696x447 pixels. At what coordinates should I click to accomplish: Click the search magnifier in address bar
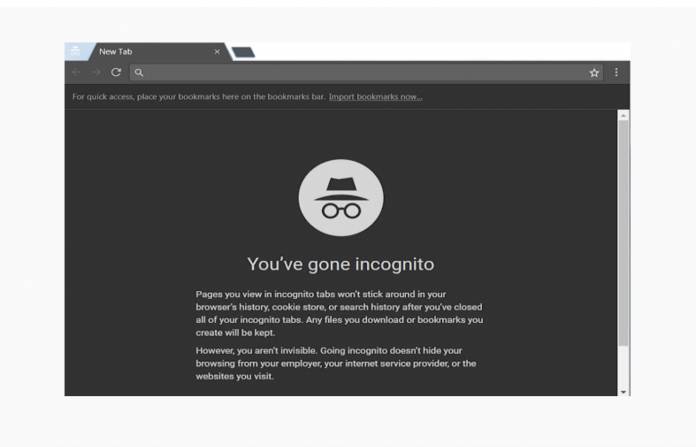(139, 72)
